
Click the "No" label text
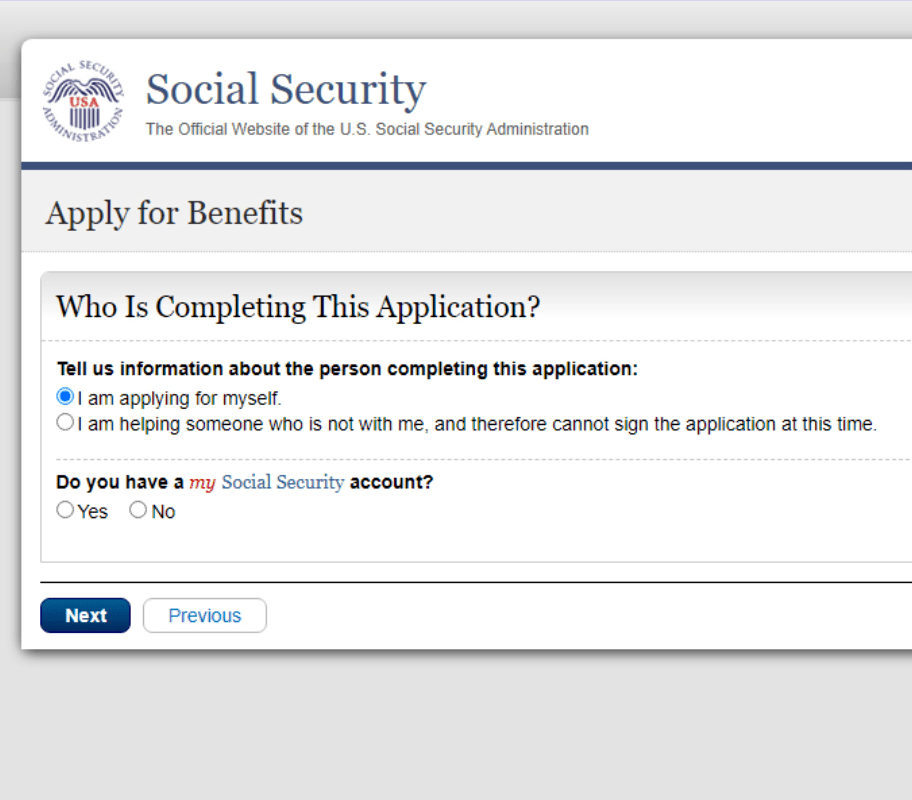click(x=163, y=512)
